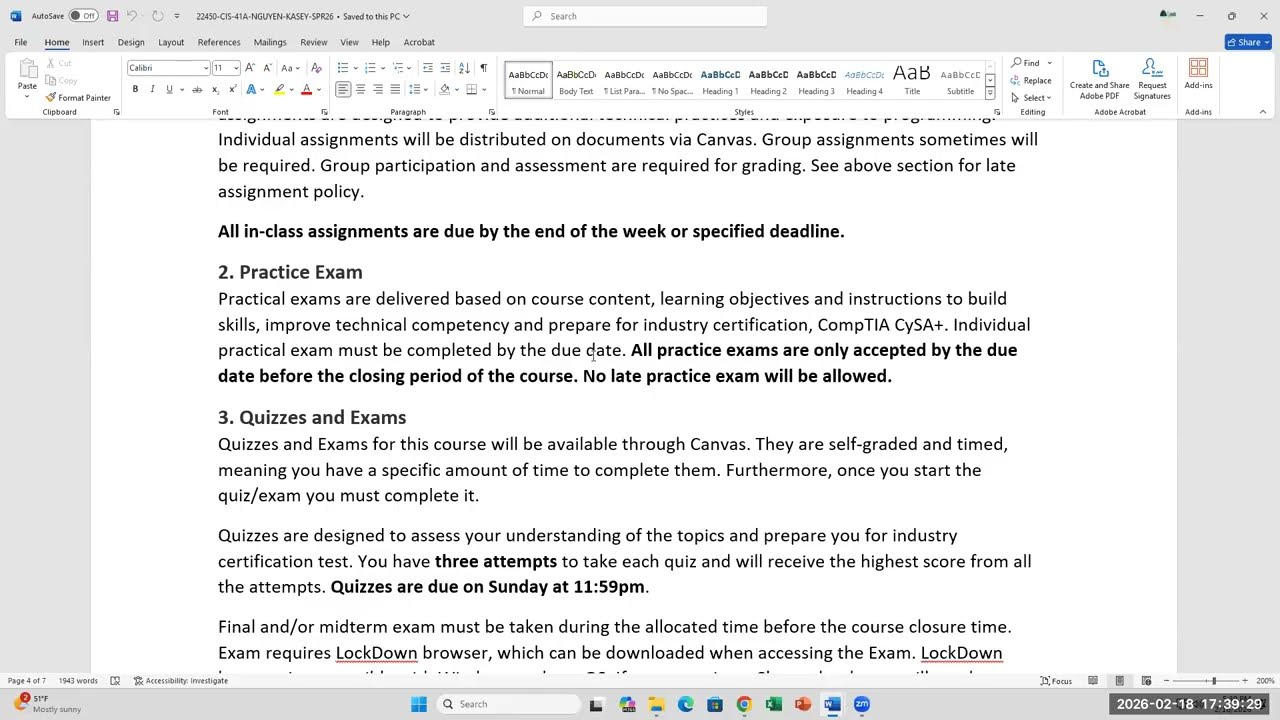Decrease paragraph indent
The image size is (1280, 720).
click(x=428, y=68)
